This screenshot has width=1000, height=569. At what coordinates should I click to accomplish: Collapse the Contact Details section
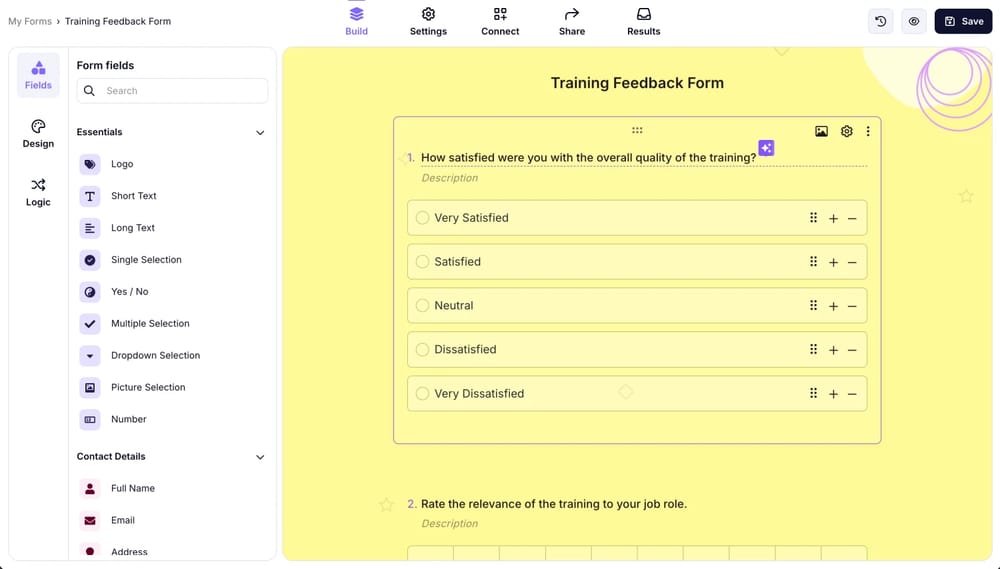pyautogui.click(x=260, y=457)
